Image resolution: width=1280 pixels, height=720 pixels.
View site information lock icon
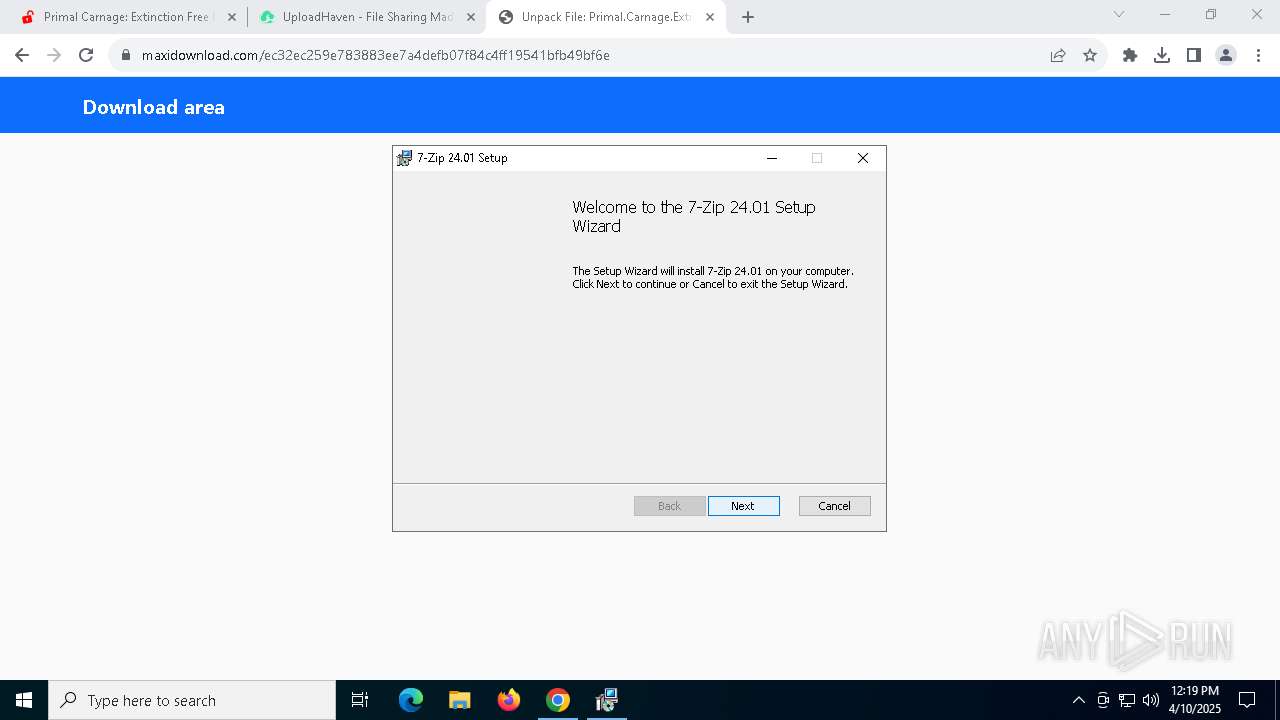[126, 55]
